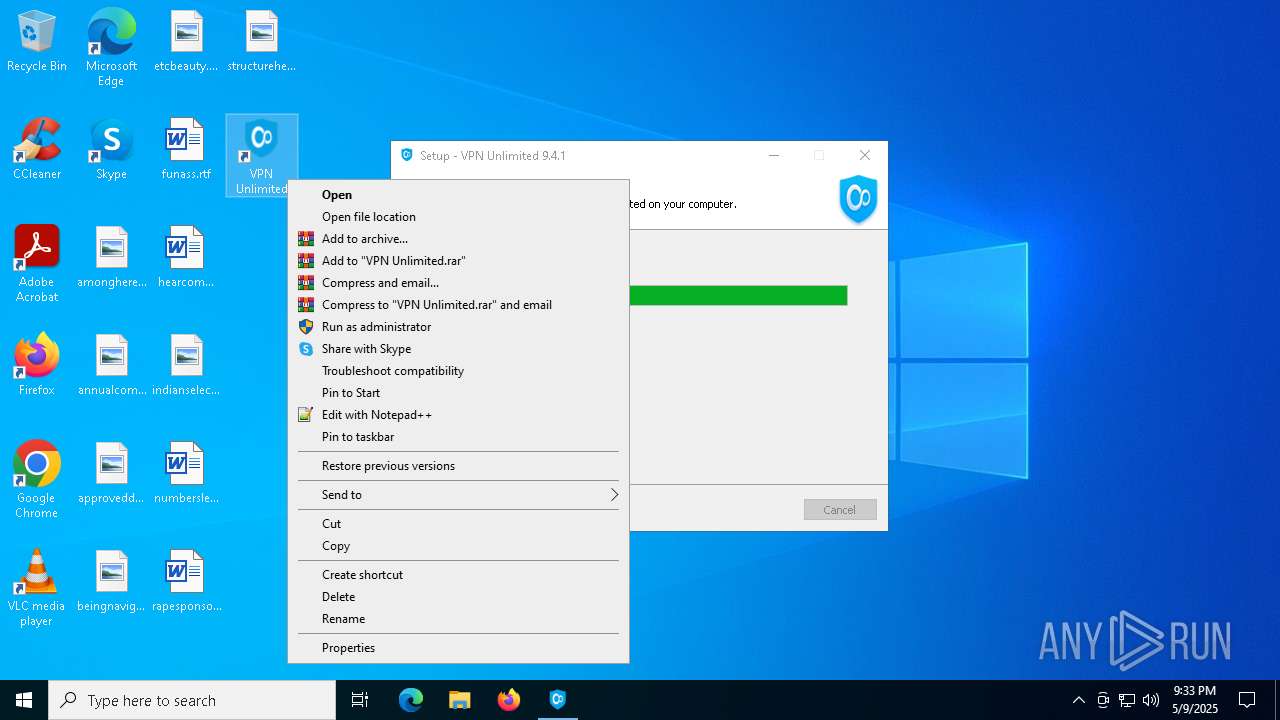This screenshot has height=720, width=1280.
Task: Select the rapesponso Word document icon
Action: (186, 582)
